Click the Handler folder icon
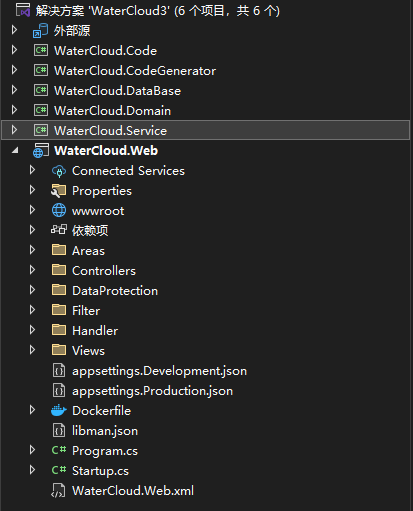 (x=59, y=330)
